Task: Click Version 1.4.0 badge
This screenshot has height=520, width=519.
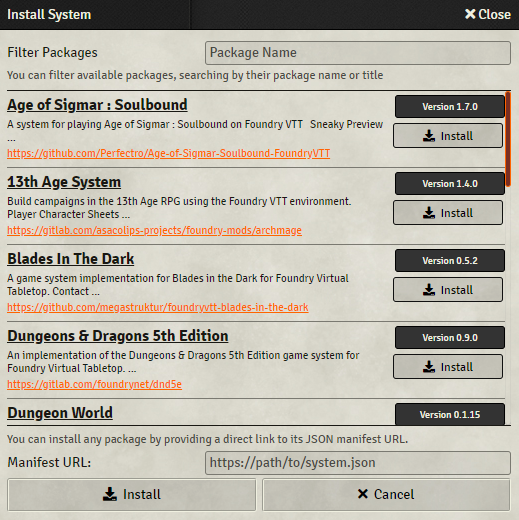Action: coord(450,184)
